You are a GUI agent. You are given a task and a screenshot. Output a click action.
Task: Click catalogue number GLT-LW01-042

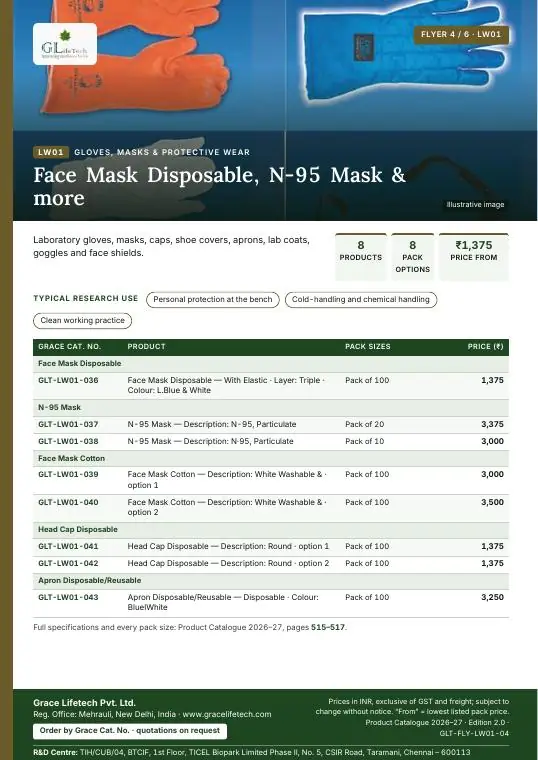[x=68, y=564]
